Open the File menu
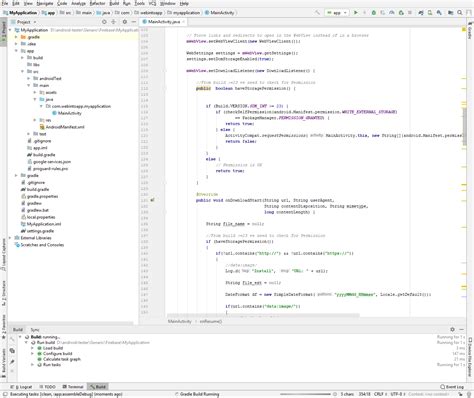 pos(5,3)
